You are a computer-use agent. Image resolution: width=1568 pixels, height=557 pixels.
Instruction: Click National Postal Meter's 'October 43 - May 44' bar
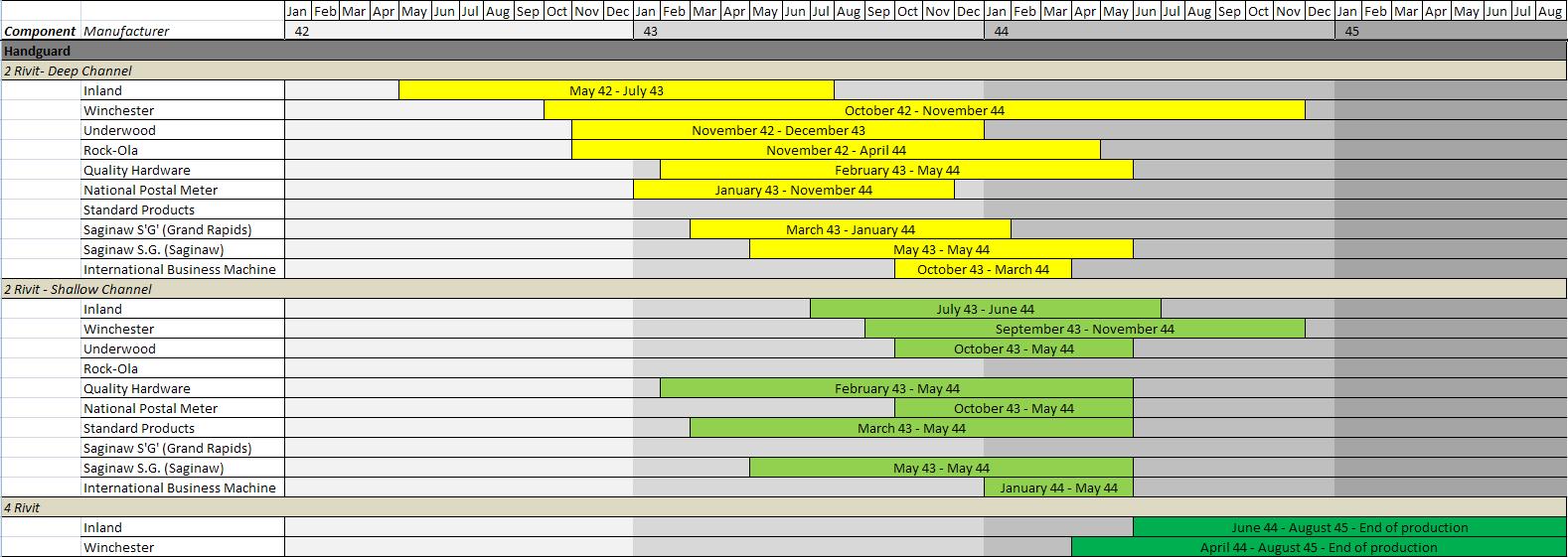pyautogui.click(x=1014, y=408)
